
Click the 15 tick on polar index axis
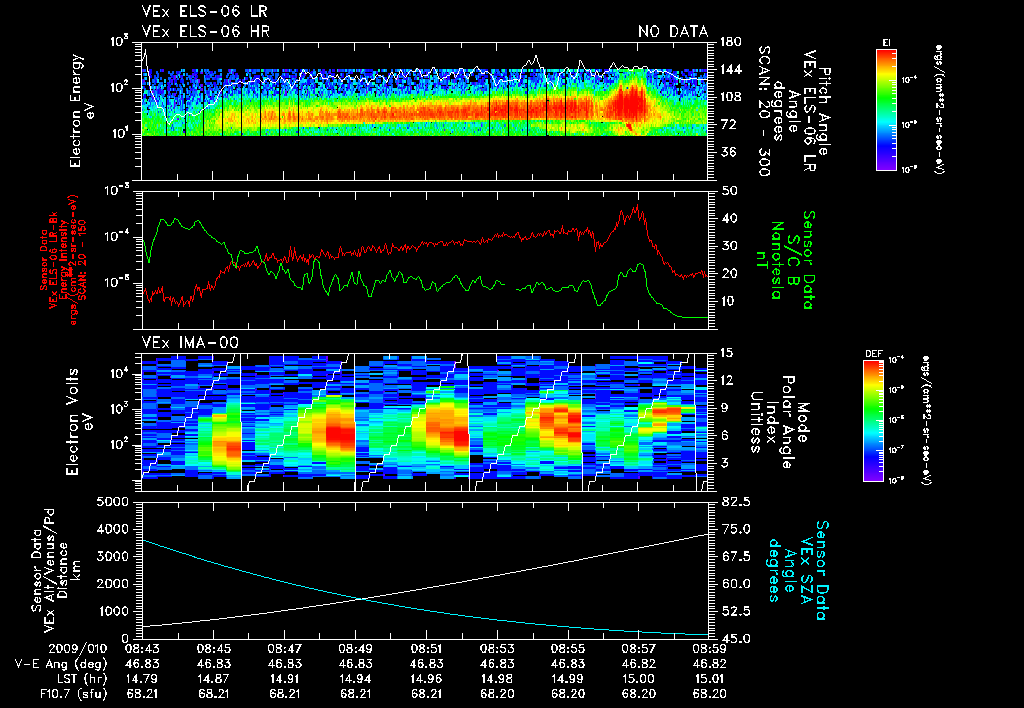728,353
